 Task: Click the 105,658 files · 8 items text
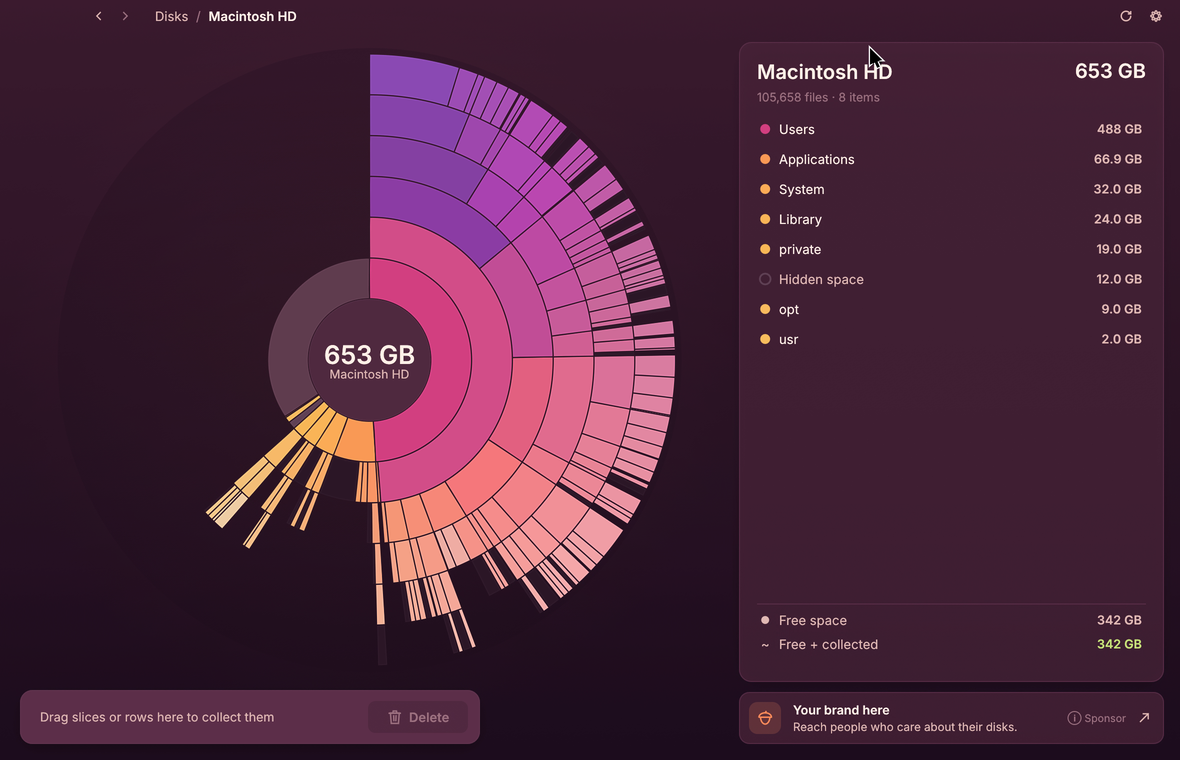(818, 98)
